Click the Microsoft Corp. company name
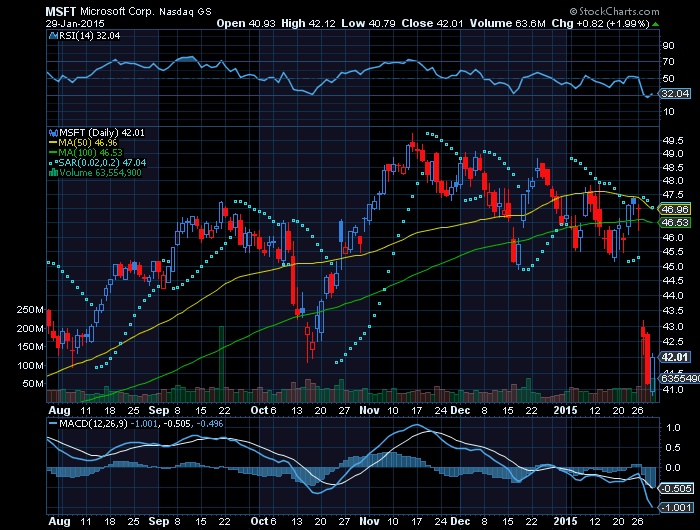This screenshot has width=700, height=530. (118, 12)
